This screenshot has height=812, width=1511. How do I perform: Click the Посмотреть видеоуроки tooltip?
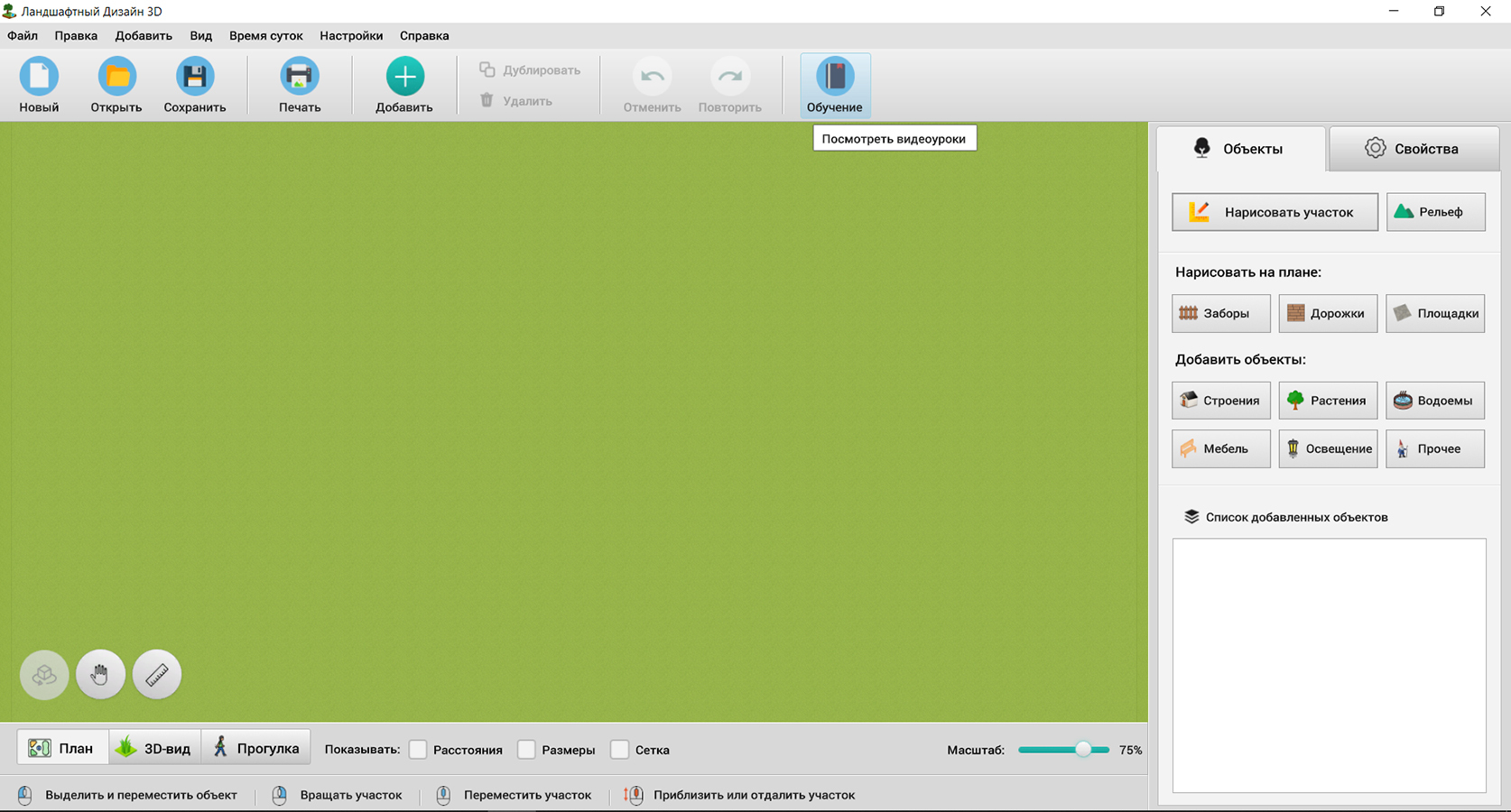pos(895,138)
